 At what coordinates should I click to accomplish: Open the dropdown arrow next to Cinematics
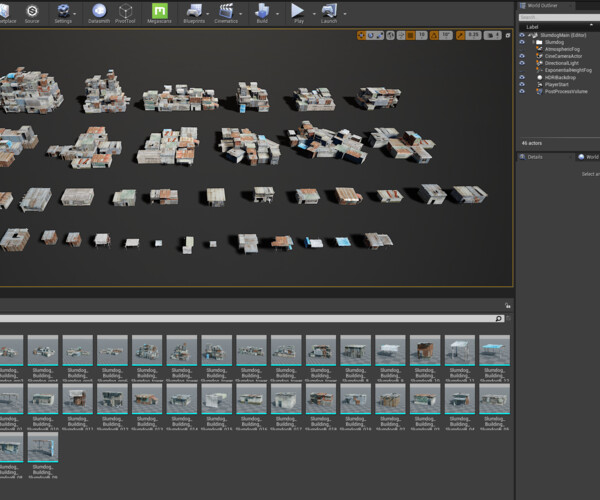241,14
